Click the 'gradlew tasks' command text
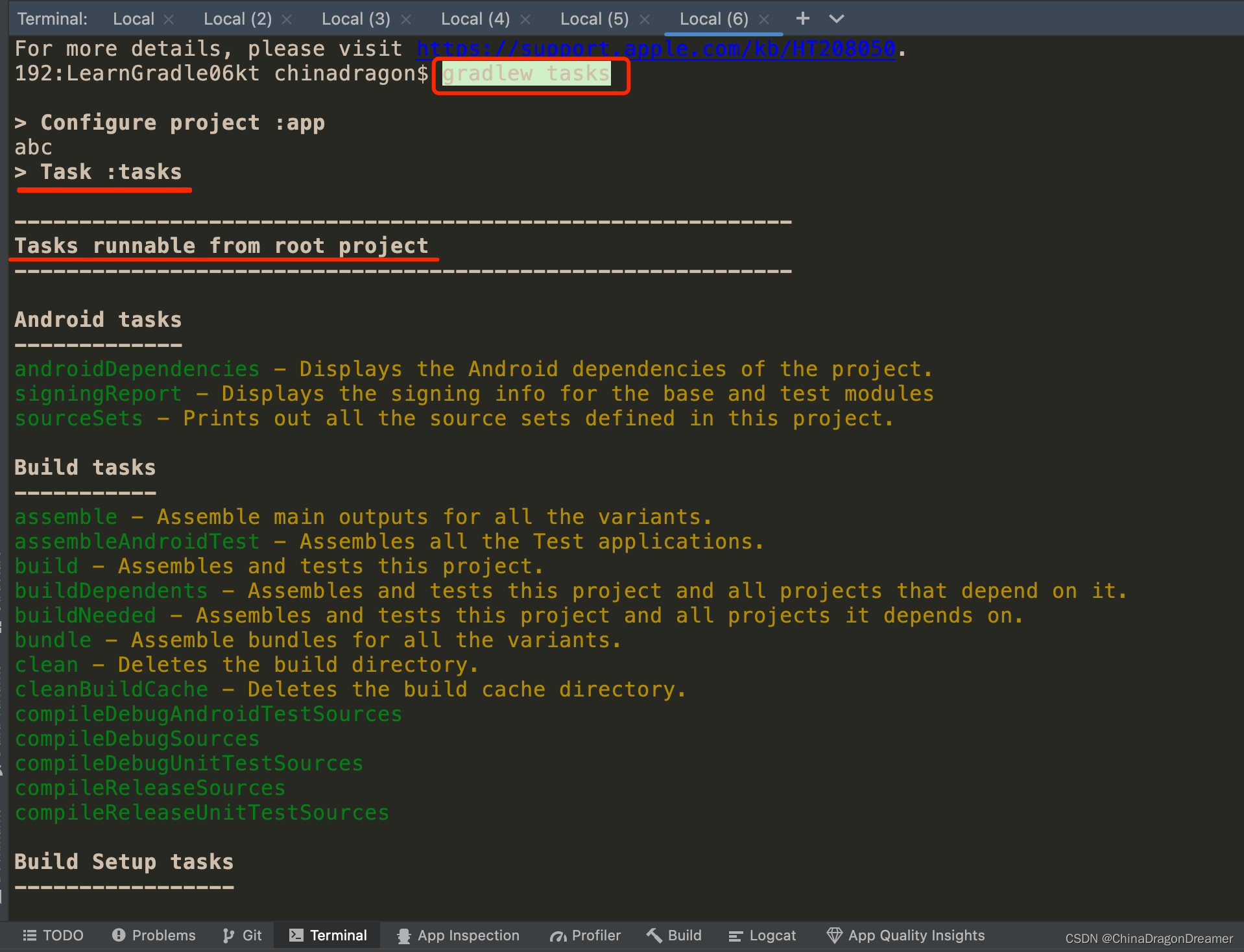Screen dimensions: 1244x952 click(526, 73)
